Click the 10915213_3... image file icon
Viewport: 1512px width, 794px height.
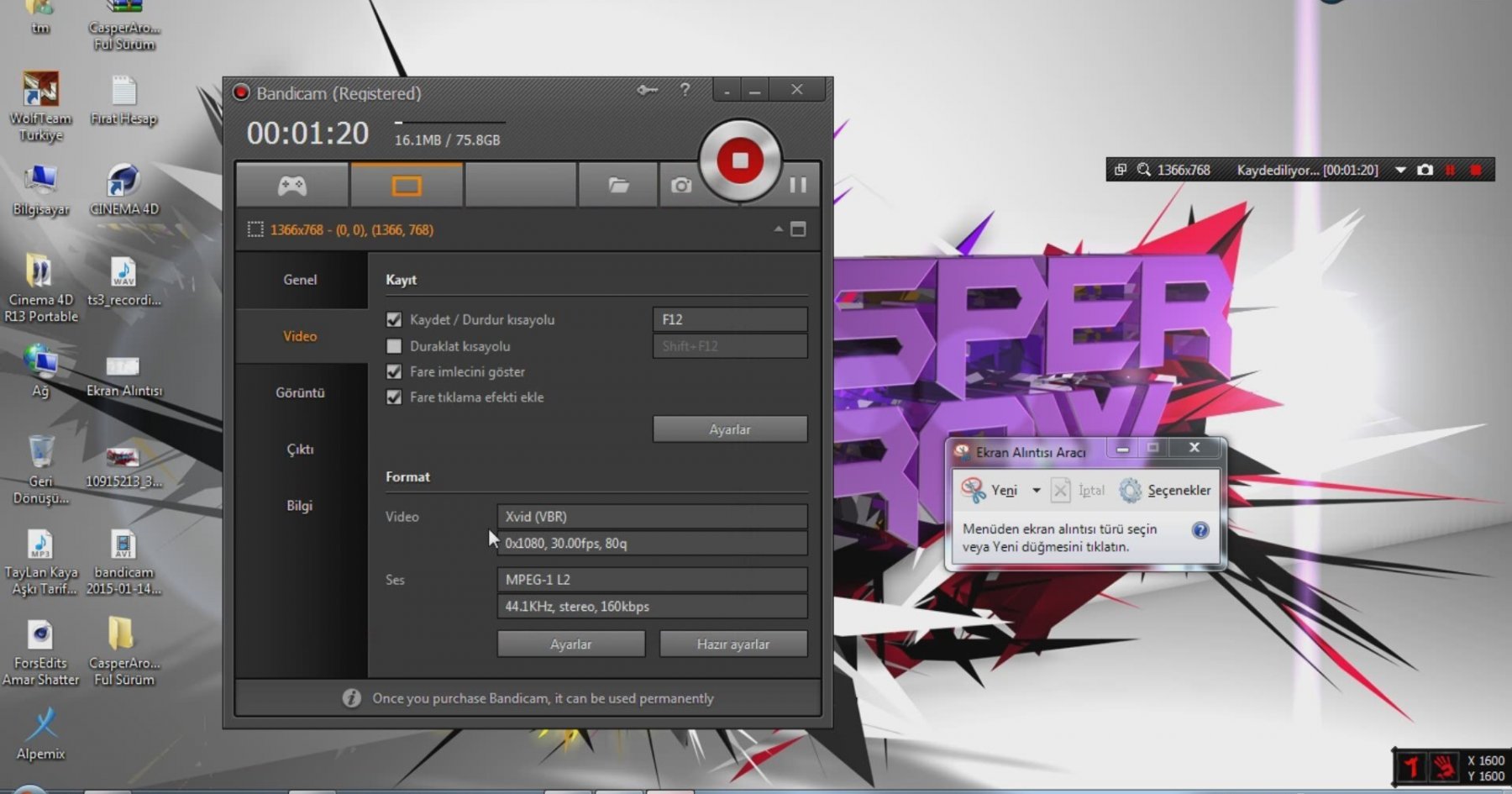[123, 466]
